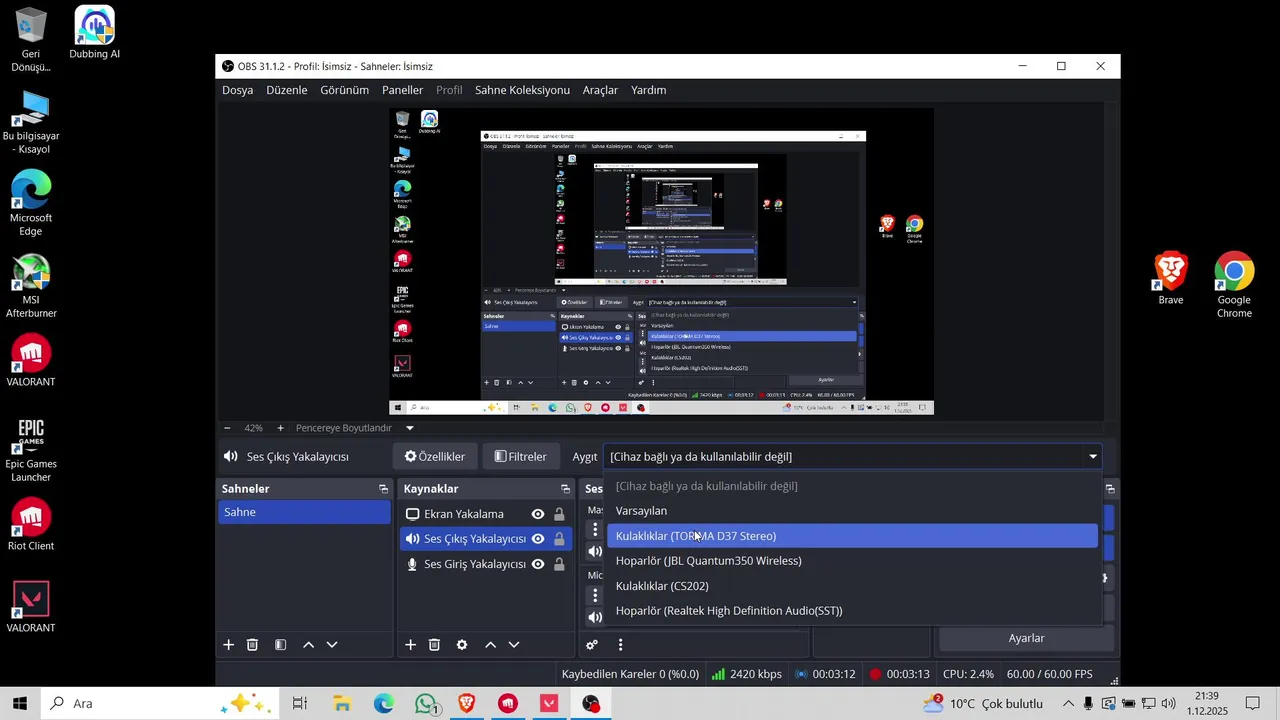Viewport: 1280px width, 720px height.
Task: Zoom out preview with minus button
Action: pos(227,428)
